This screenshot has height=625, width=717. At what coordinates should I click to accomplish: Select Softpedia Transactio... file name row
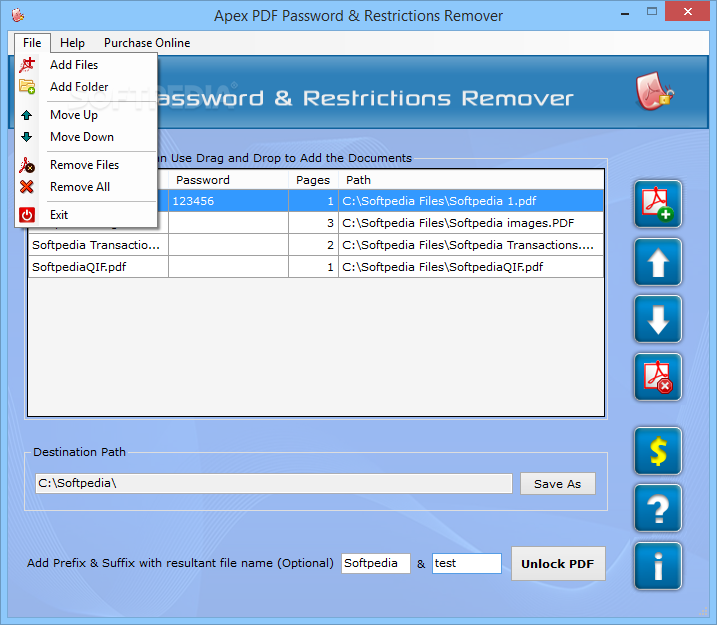(x=98, y=245)
